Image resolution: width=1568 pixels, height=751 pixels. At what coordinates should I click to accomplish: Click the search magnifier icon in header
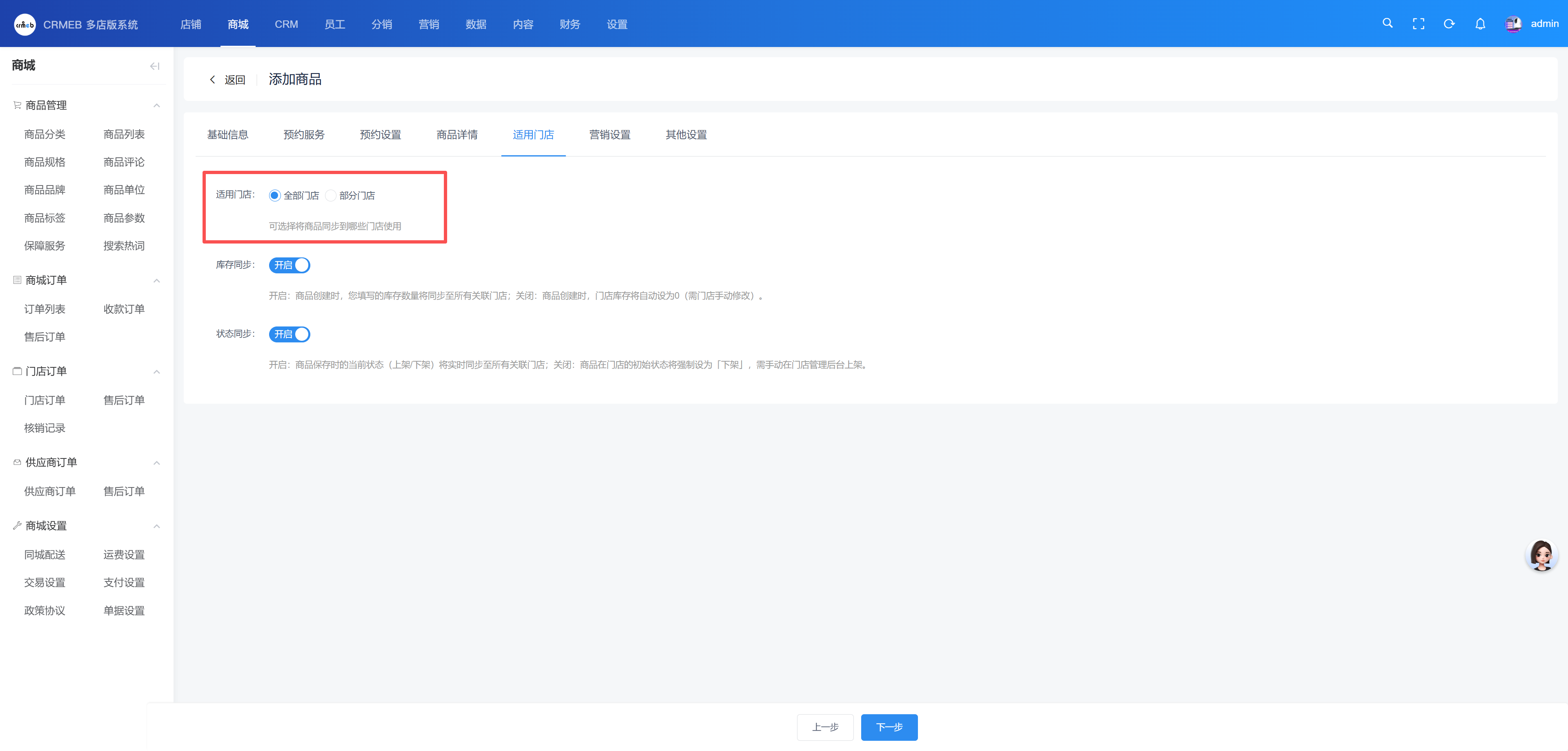(1387, 23)
